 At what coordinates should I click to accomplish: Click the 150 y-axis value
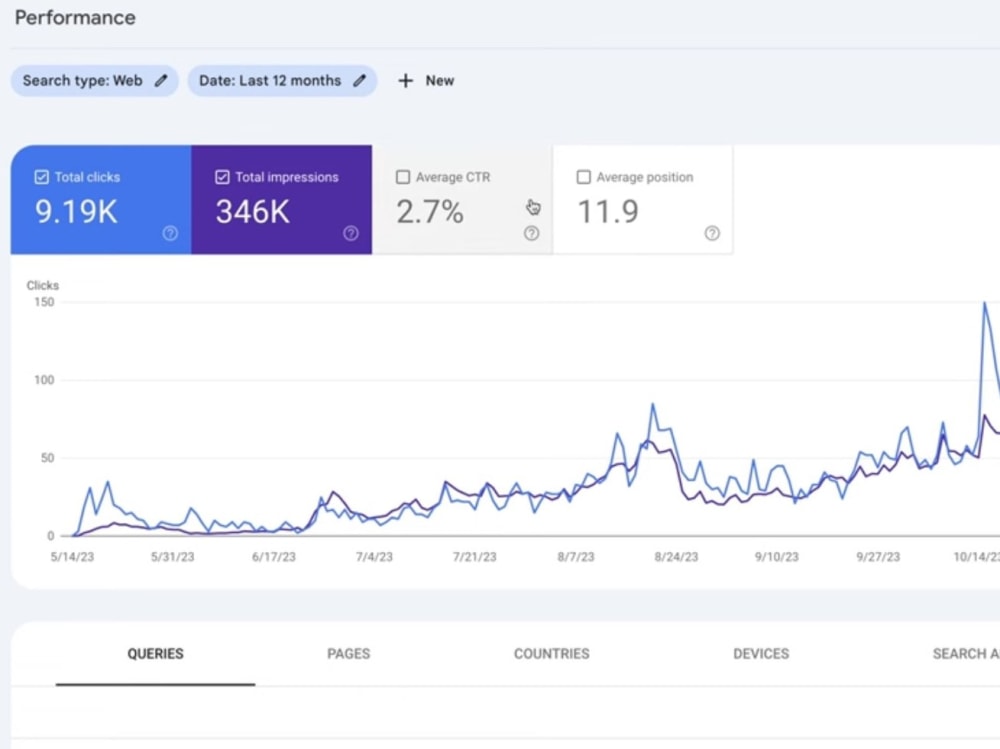pos(44,302)
